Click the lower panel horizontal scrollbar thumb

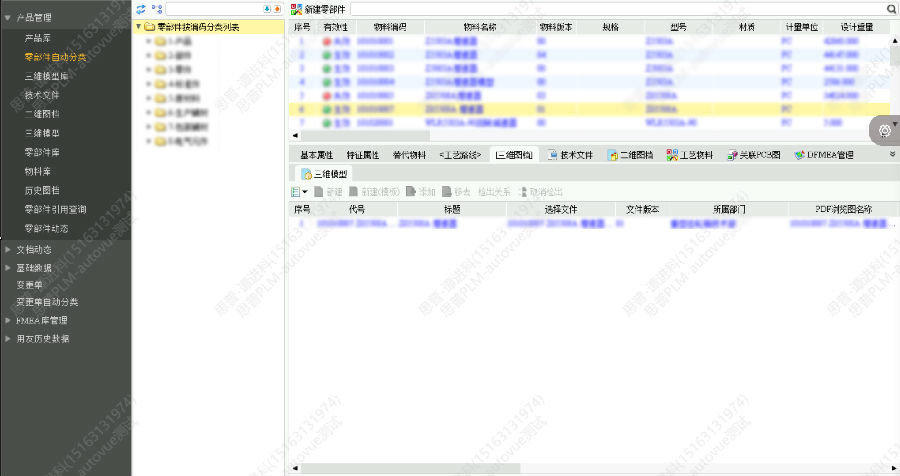coord(410,469)
